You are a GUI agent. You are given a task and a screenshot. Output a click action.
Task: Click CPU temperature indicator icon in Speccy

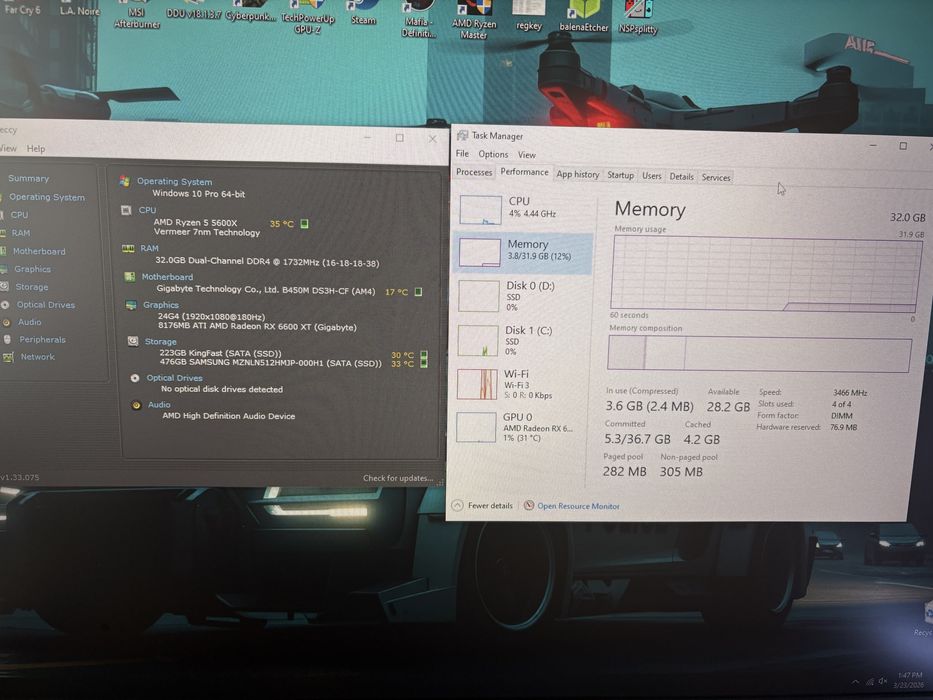click(x=304, y=224)
